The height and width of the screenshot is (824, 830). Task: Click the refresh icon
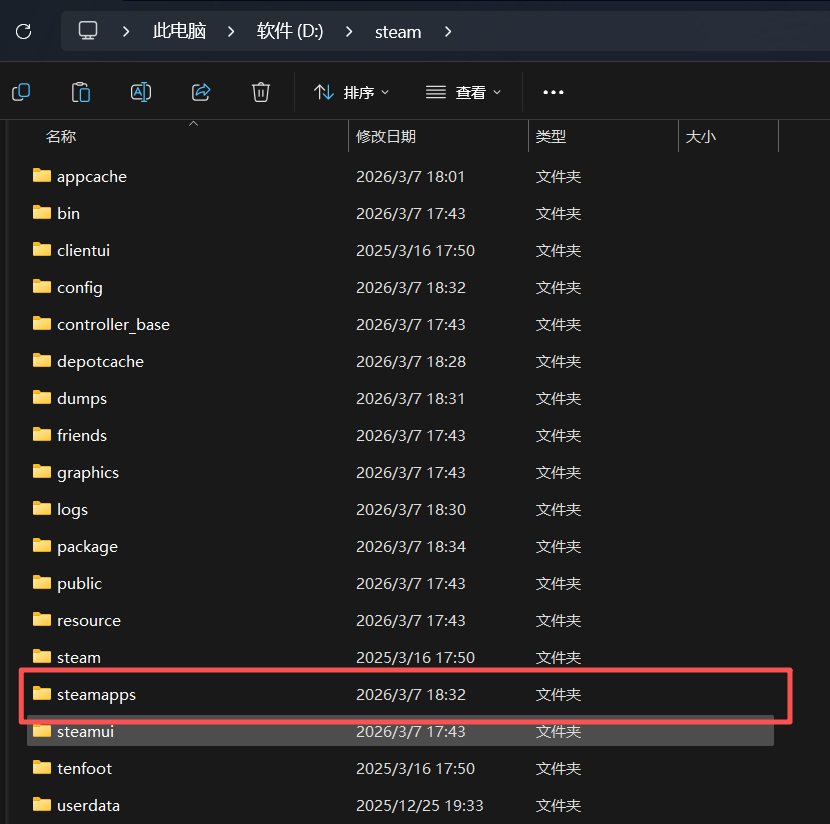[23, 32]
